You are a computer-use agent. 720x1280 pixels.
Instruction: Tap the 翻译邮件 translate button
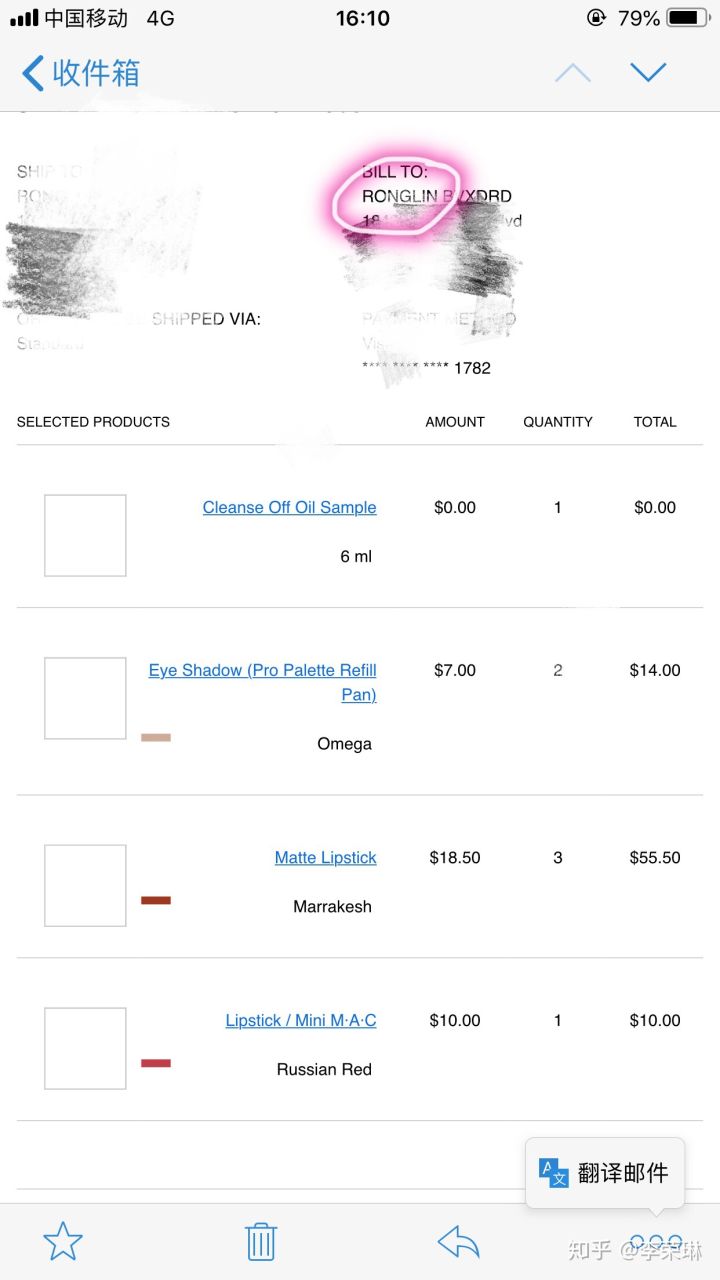pyautogui.click(x=622, y=1173)
